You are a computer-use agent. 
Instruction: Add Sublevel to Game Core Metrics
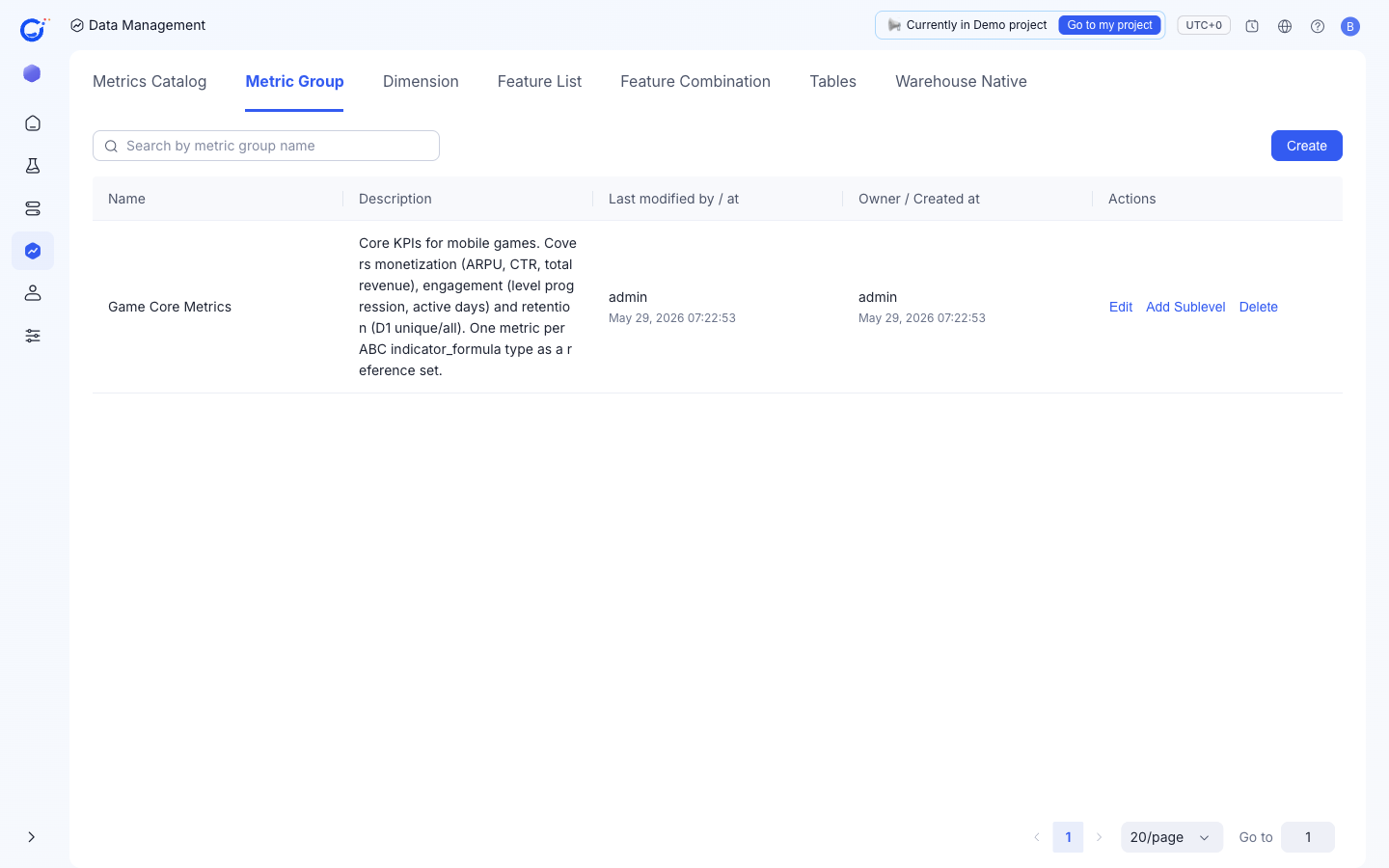coord(1185,307)
